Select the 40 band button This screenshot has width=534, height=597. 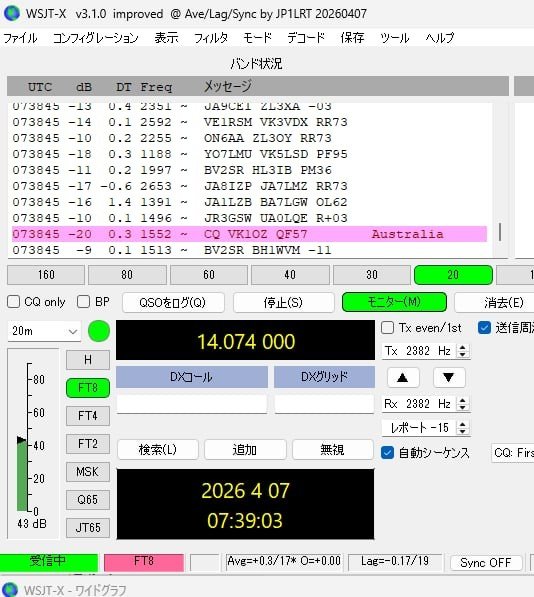[x=290, y=275]
